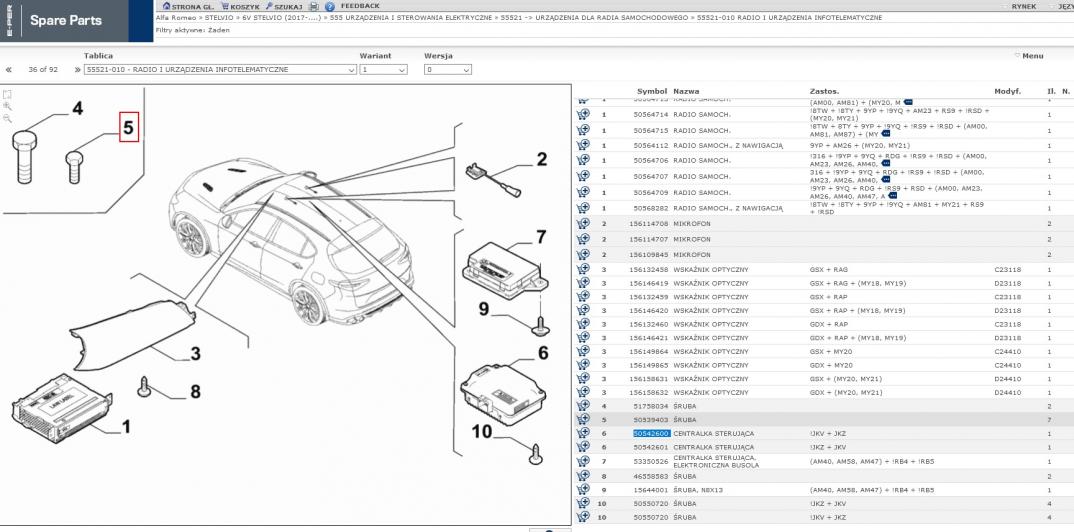Open the Wersja dropdown

[x=464, y=70]
